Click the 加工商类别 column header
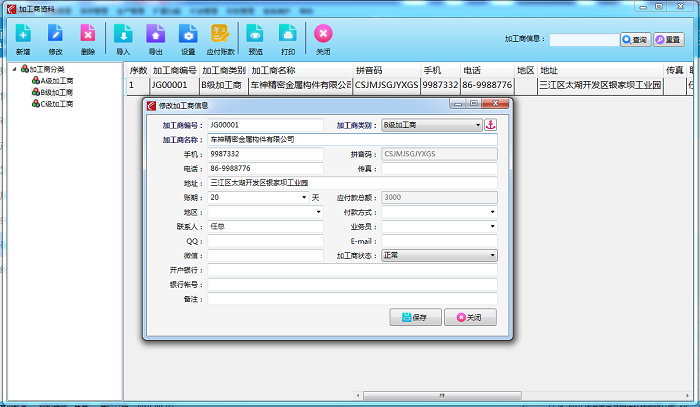Image resolution: width=700 pixels, height=407 pixels. pos(224,70)
